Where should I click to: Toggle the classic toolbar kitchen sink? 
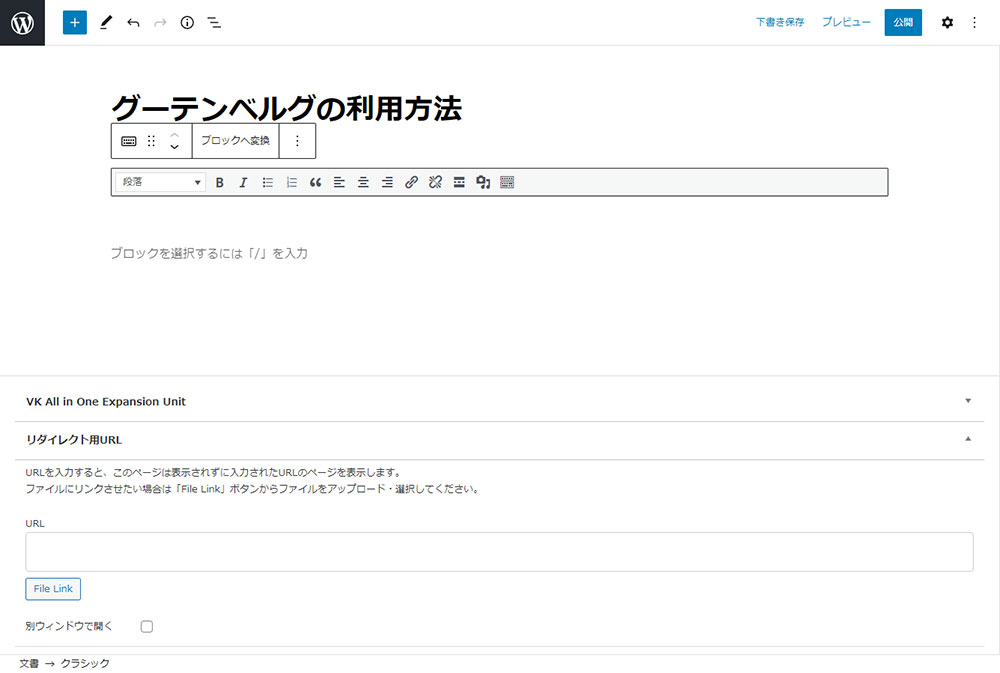[x=507, y=182]
